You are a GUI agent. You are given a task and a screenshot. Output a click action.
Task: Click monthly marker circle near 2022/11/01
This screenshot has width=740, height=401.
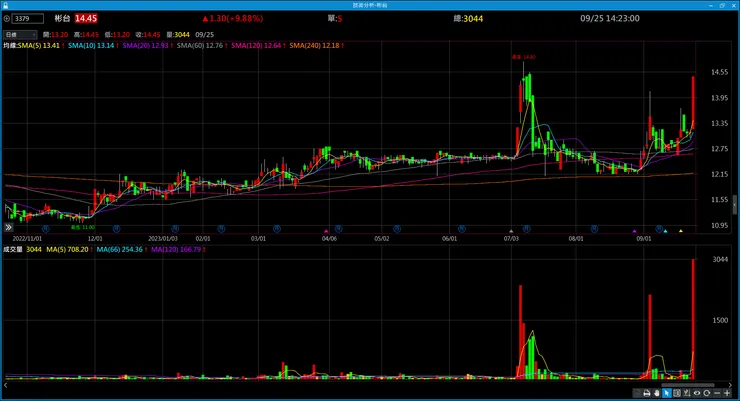click(x=46, y=229)
